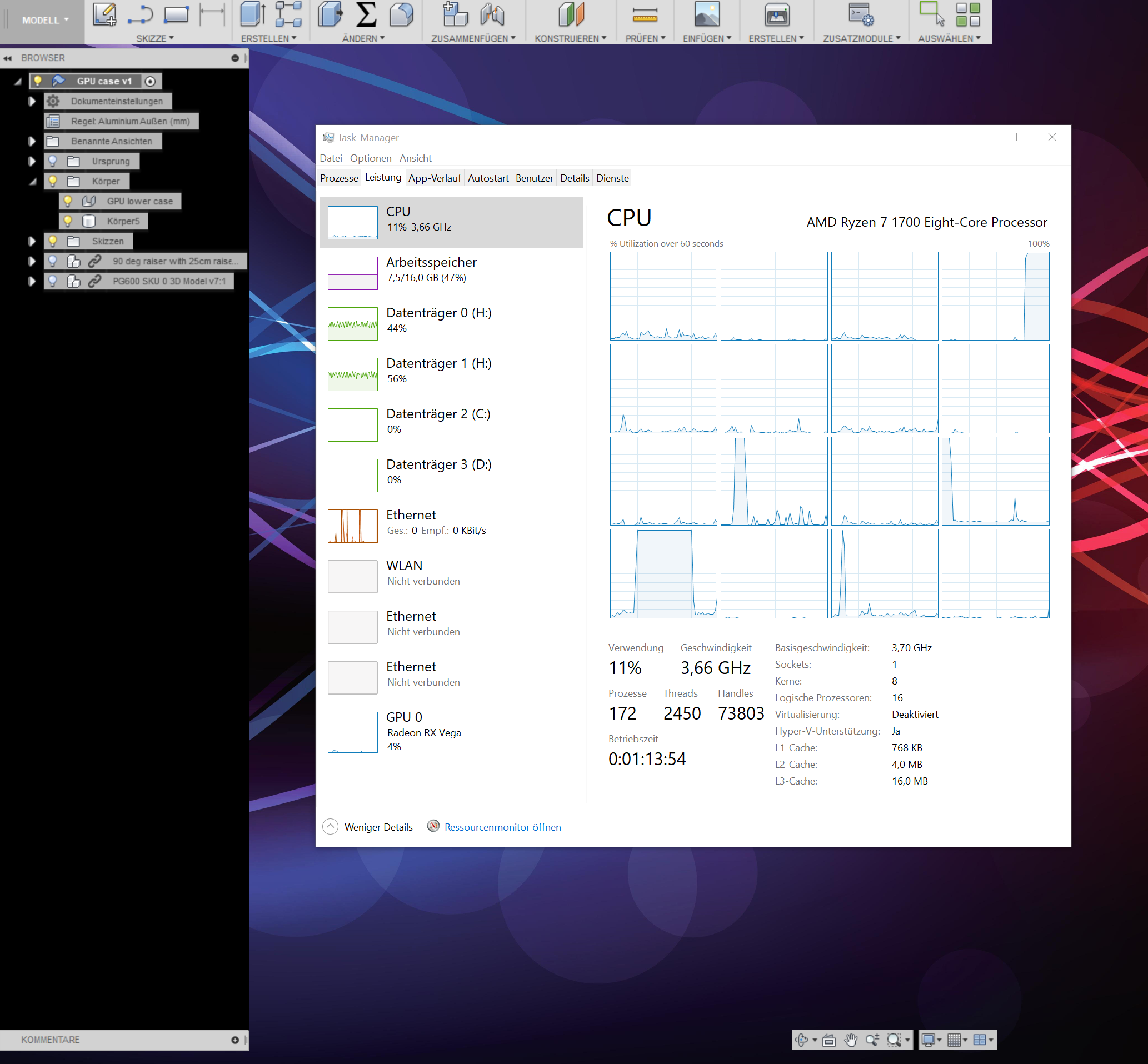
Task: Switch to the Details tab
Action: (575, 178)
